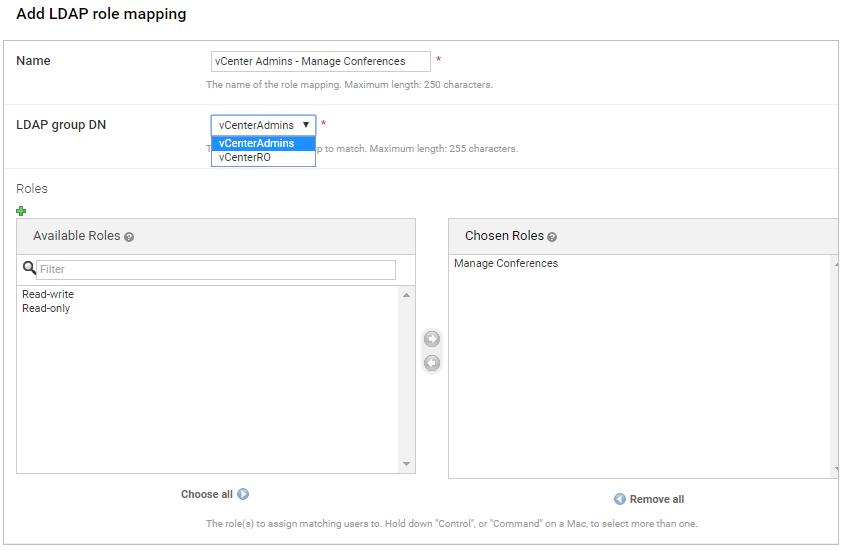This screenshot has width=844, height=550.
Task: Click the Chosen Roles help icon
Action: [553, 237]
